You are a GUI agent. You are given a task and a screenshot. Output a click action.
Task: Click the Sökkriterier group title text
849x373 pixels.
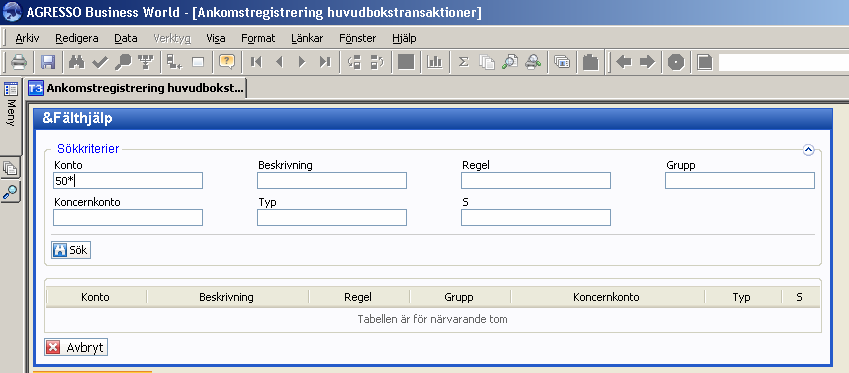[88, 148]
